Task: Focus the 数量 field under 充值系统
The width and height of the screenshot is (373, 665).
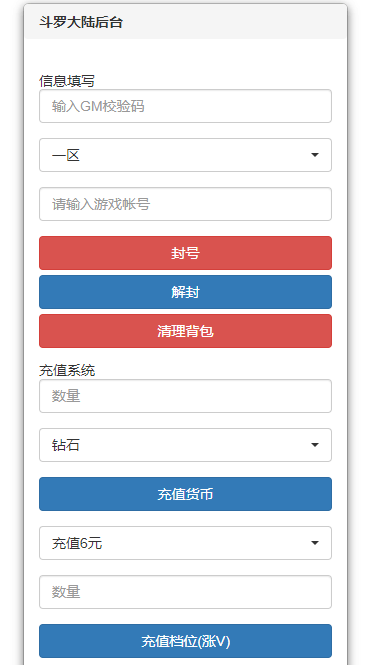Action: click(185, 396)
